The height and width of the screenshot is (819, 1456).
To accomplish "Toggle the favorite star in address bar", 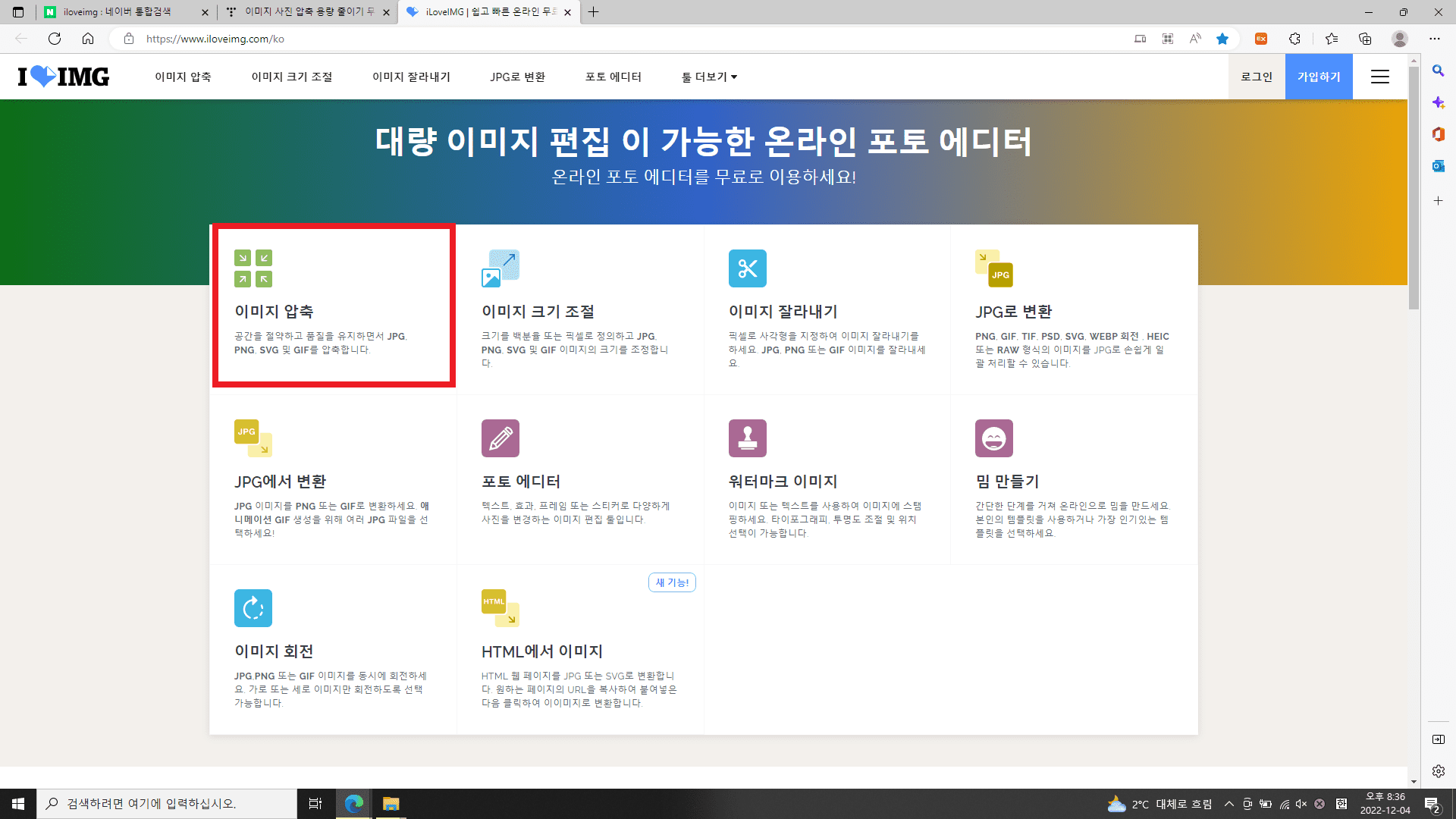I will 1222,39.
